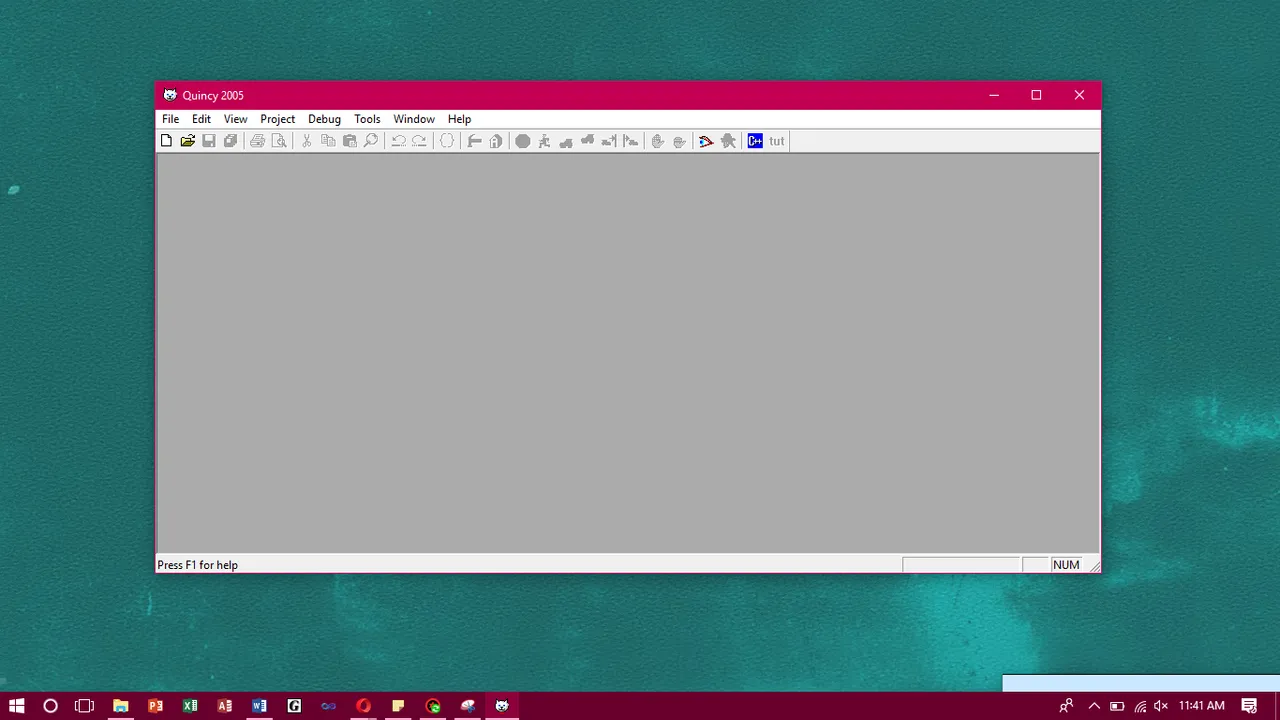Minimize the Quincy 2005 window
1280x720 pixels.
click(994, 95)
